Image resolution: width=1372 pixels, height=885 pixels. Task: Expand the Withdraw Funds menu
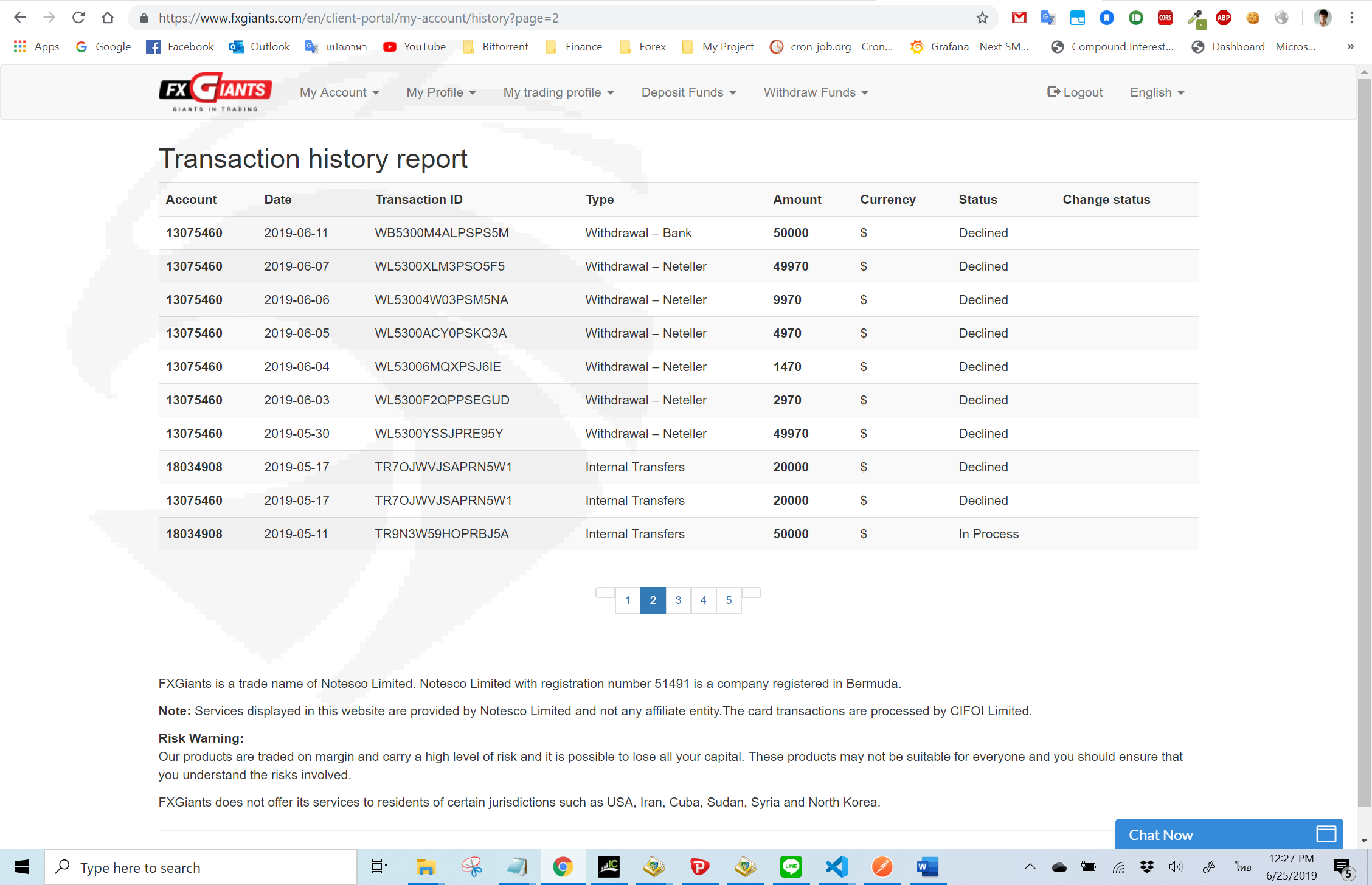816,92
